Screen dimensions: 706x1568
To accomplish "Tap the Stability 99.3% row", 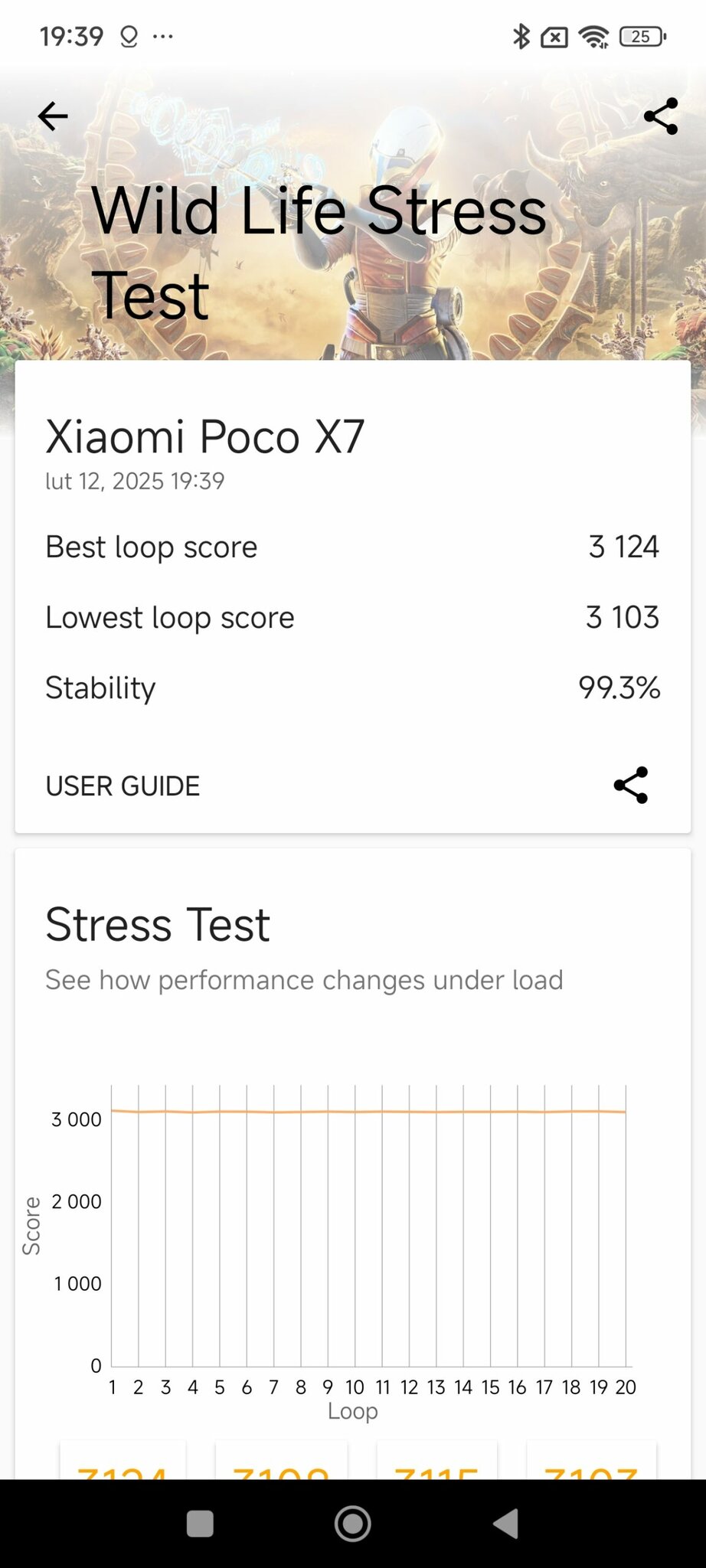I will [352, 688].
